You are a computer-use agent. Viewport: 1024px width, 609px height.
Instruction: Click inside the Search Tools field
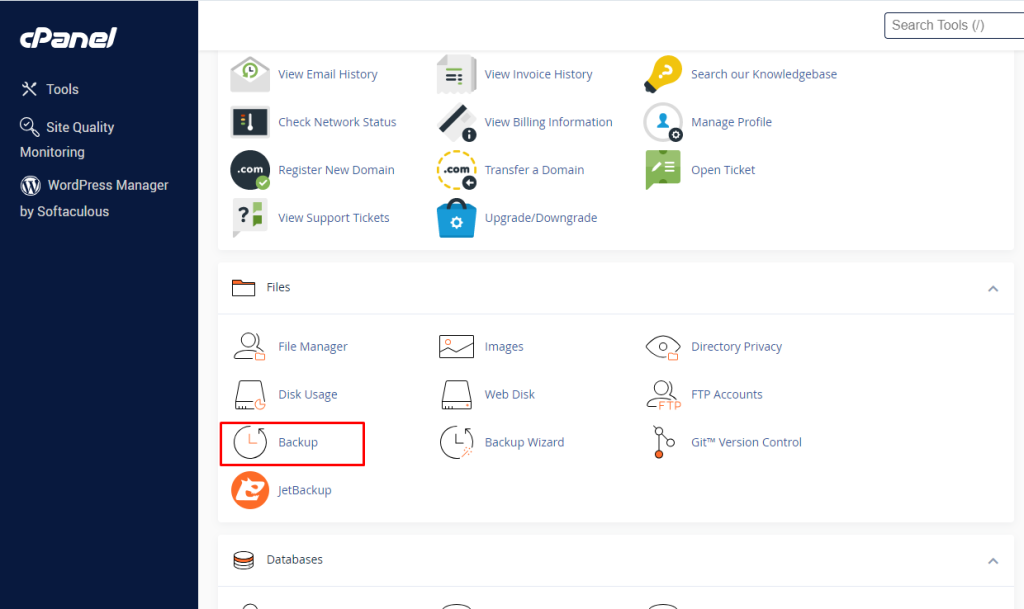coord(955,25)
